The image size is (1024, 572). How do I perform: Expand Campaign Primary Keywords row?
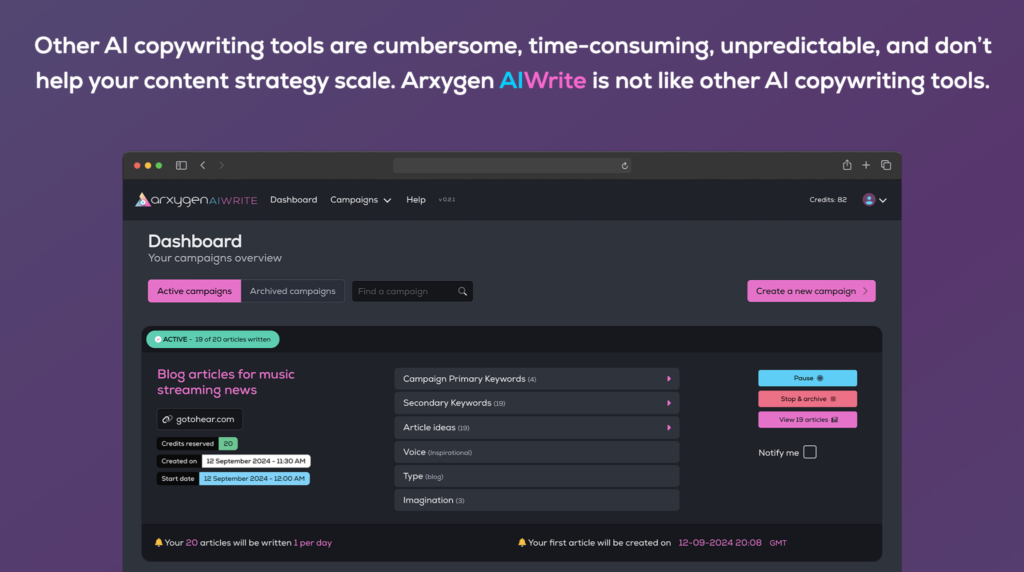(x=537, y=379)
